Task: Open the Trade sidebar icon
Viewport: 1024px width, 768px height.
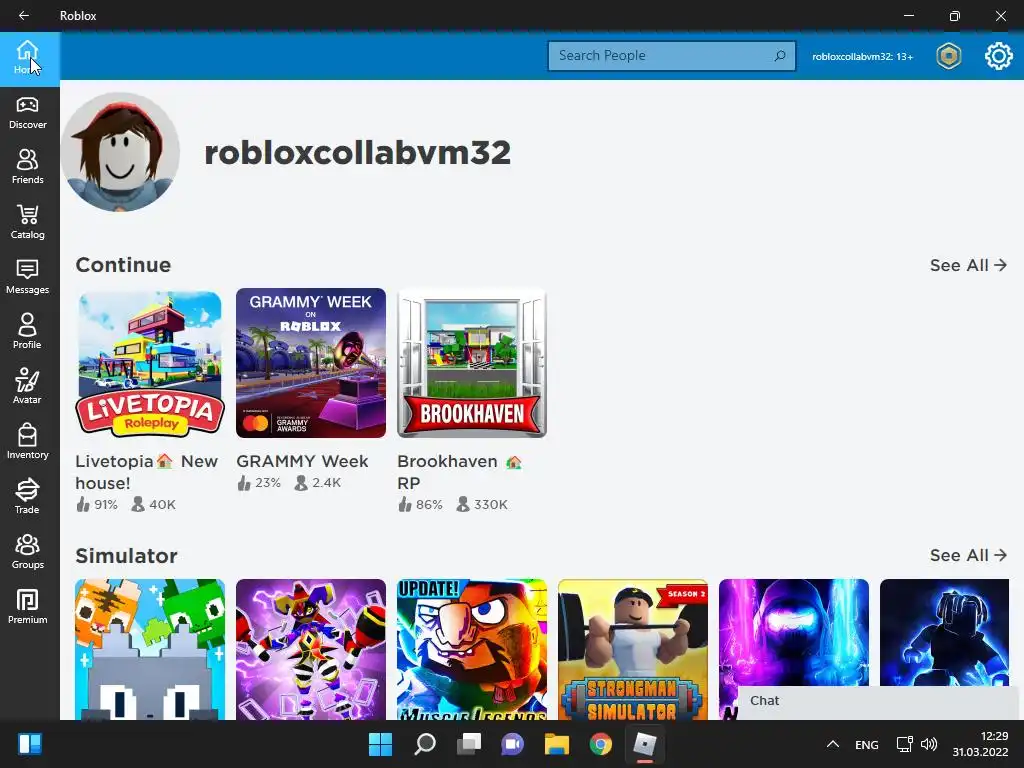Action: click(x=27, y=497)
